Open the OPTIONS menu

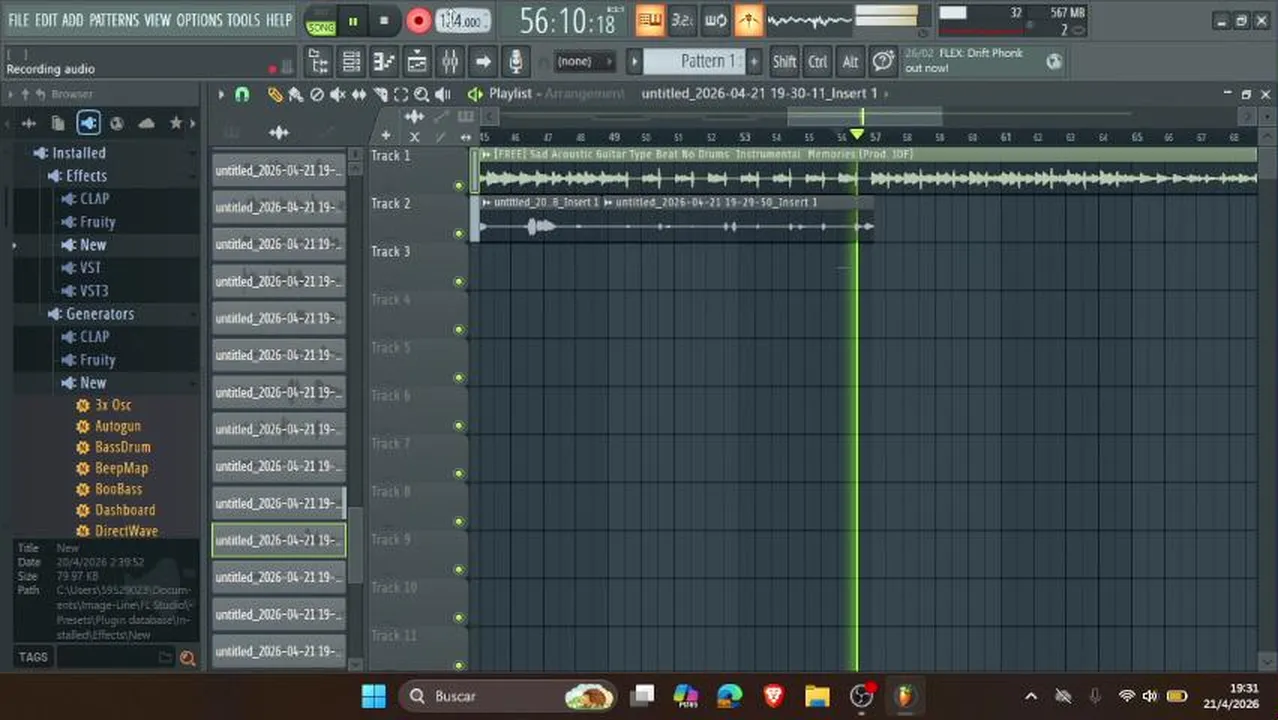click(199, 20)
